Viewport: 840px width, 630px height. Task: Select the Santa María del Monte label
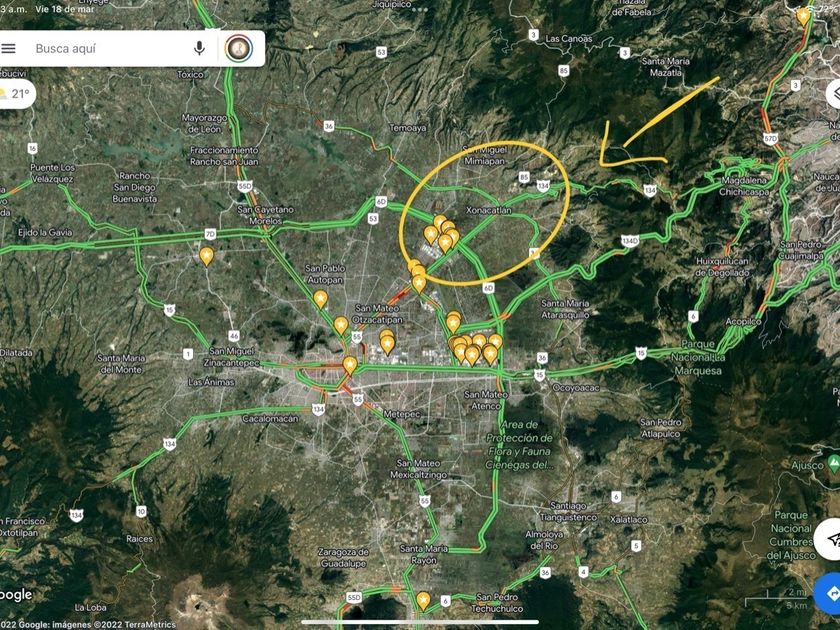(x=121, y=364)
